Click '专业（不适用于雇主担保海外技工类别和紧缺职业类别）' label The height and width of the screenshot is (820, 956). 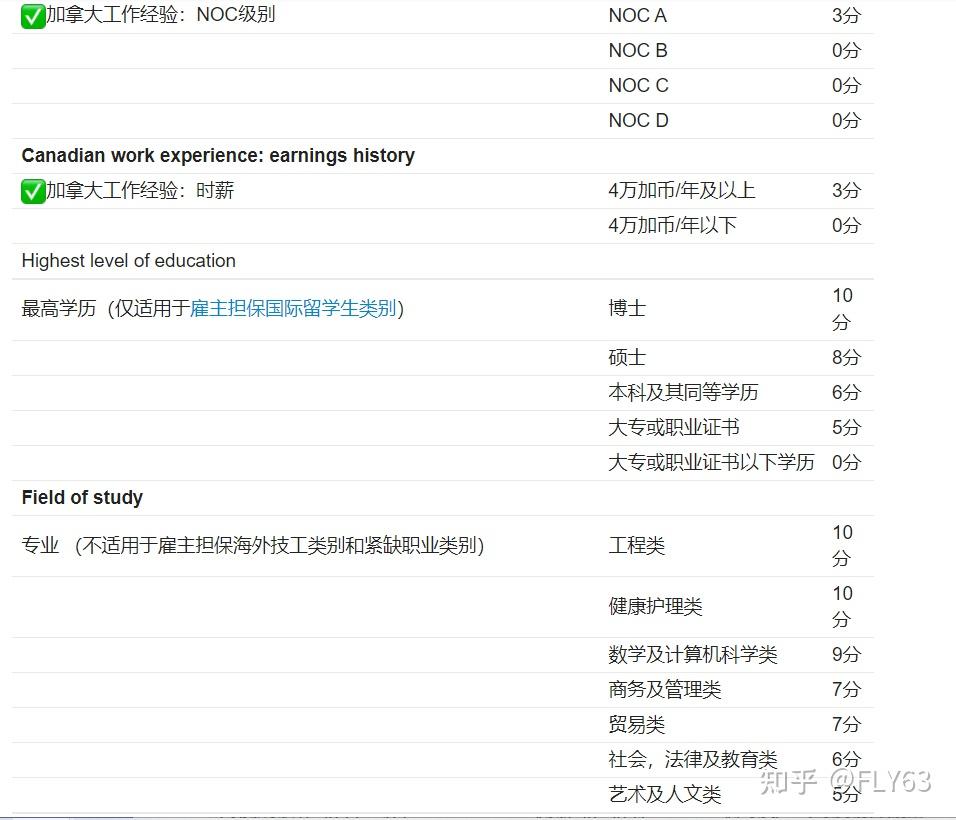(x=253, y=545)
